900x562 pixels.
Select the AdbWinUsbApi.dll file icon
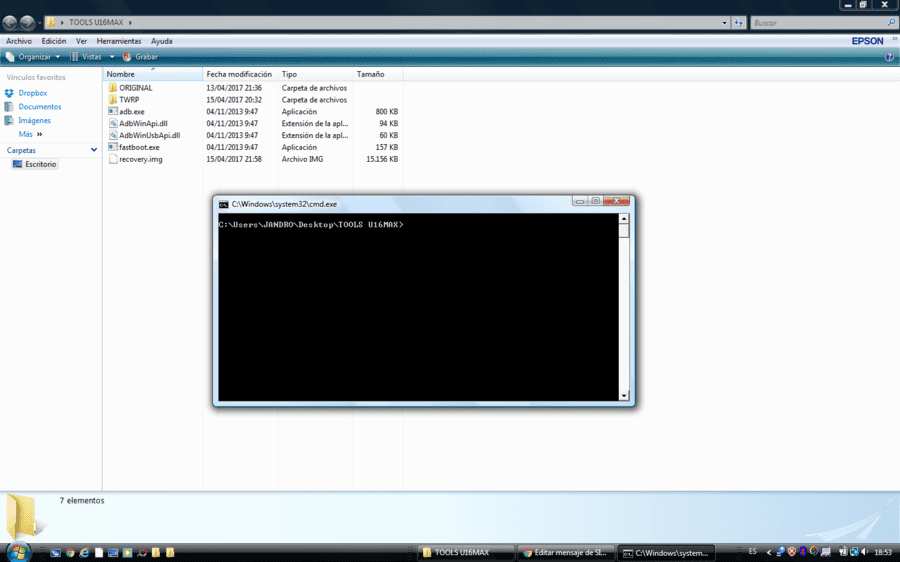click(112, 135)
